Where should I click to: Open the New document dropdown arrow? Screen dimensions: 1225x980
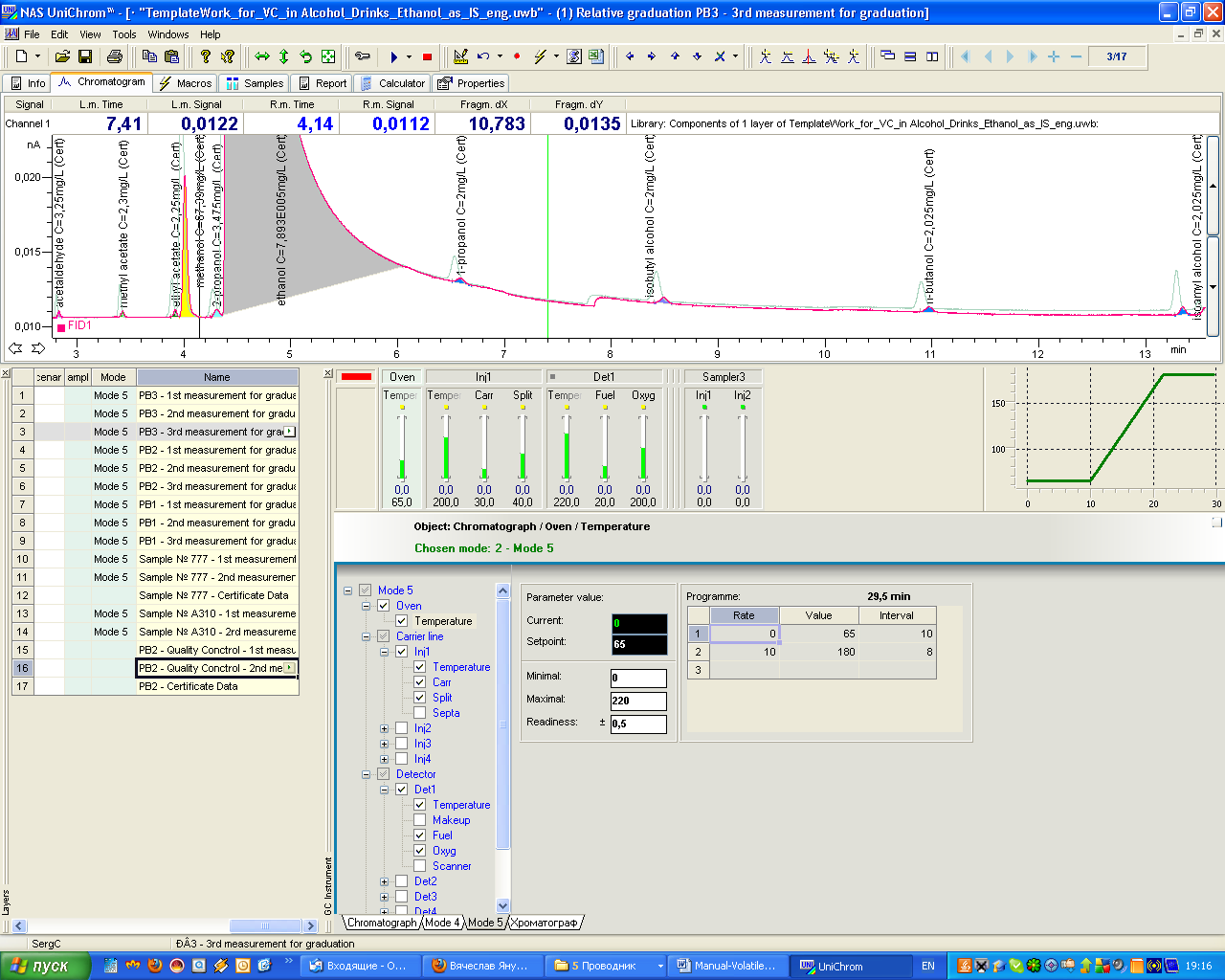37,56
